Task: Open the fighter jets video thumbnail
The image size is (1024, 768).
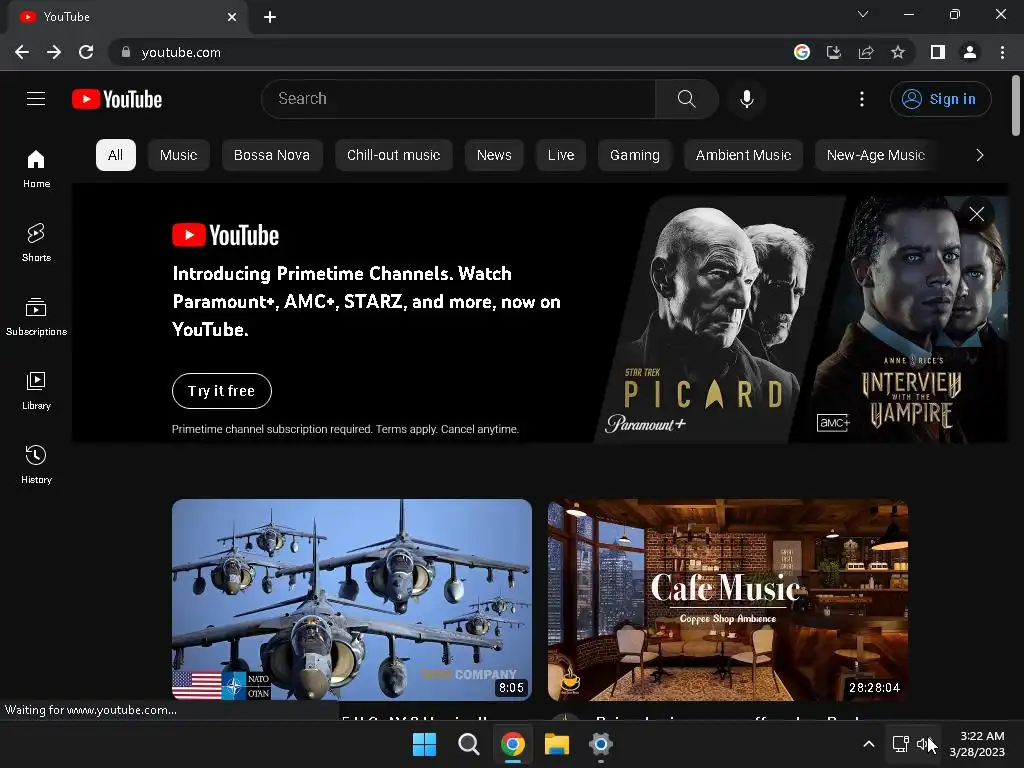Action: [352, 600]
